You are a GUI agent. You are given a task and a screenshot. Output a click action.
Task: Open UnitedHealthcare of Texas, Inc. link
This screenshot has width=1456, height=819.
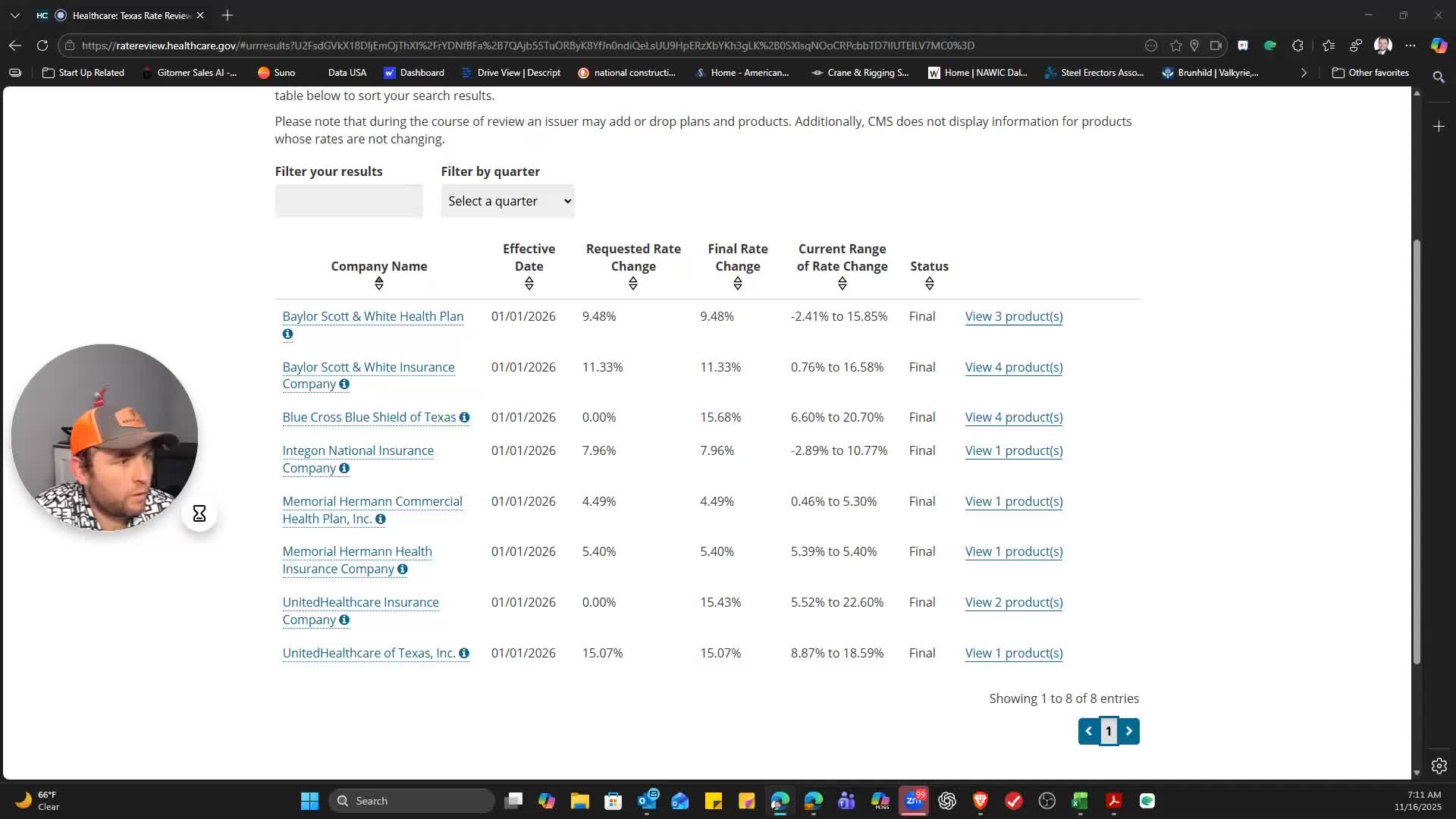click(369, 653)
